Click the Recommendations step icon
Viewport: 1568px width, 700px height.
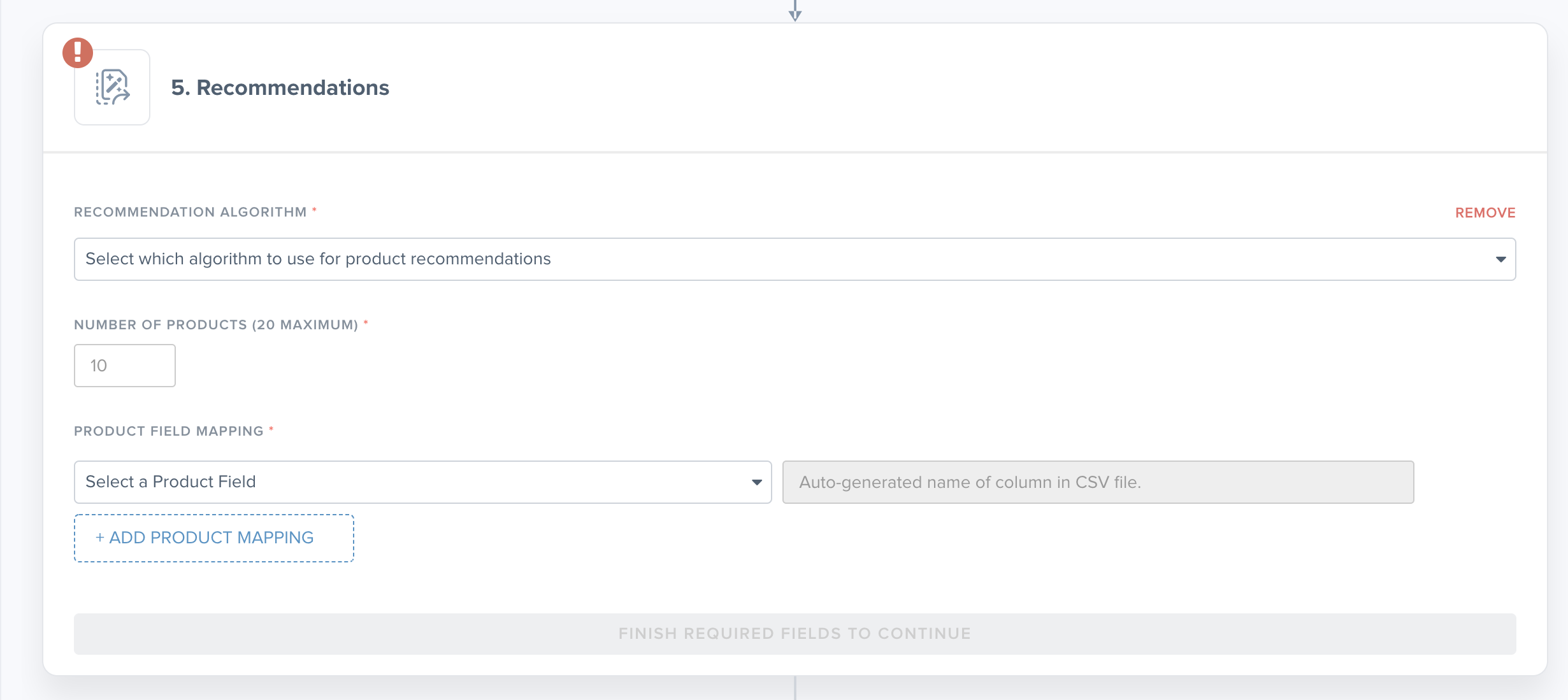click(x=112, y=87)
